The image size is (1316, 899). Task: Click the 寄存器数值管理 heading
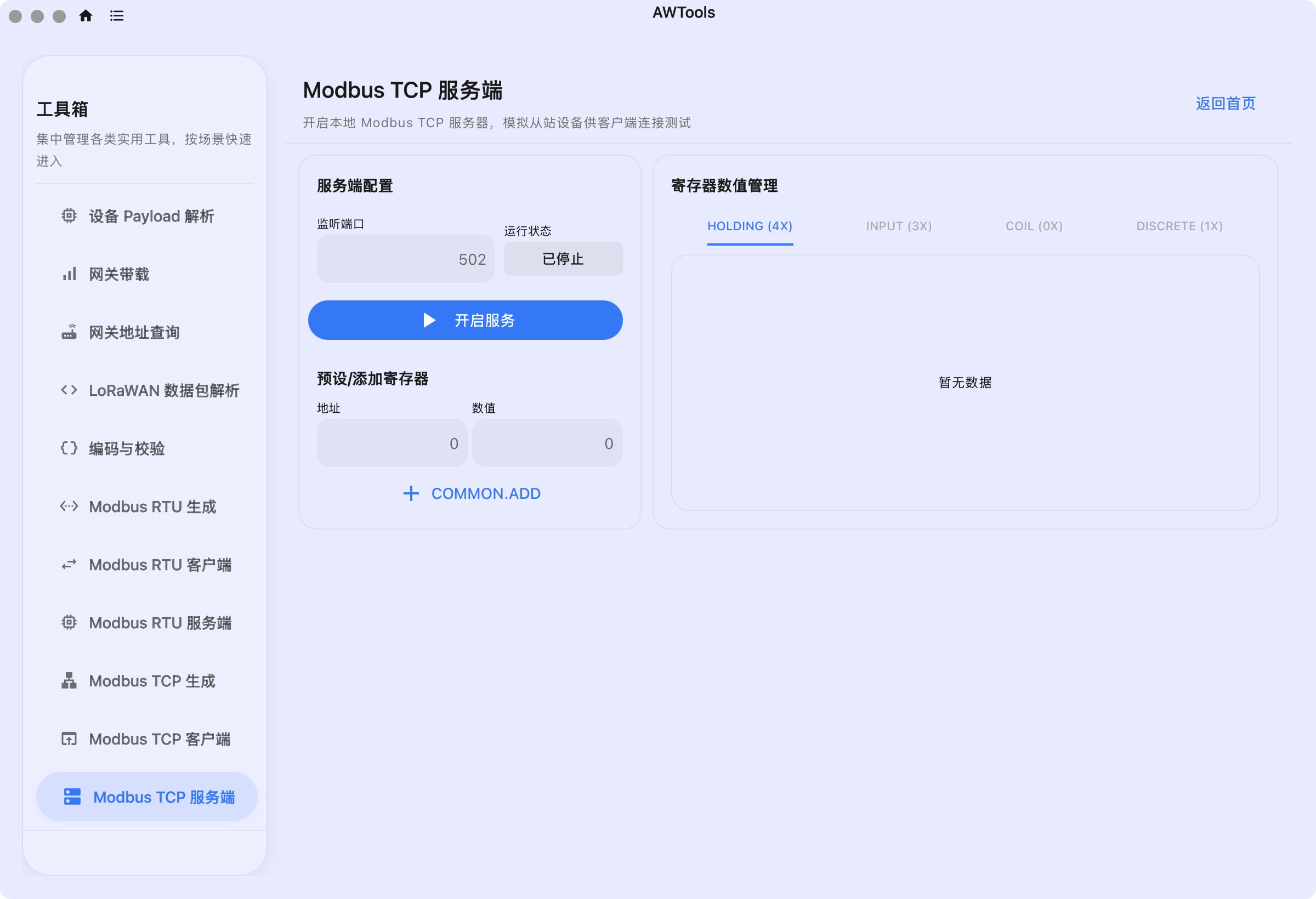tap(724, 186)
